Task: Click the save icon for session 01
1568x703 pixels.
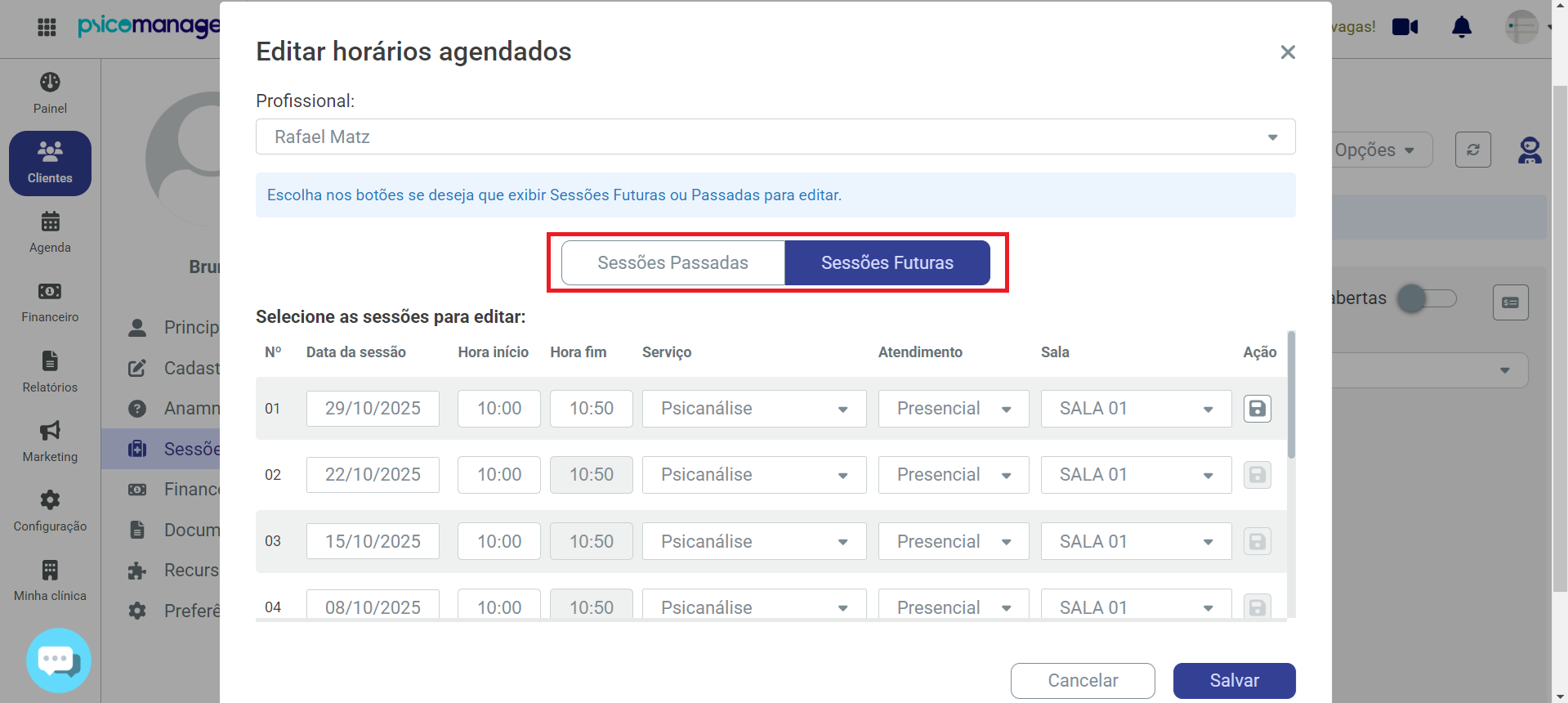Action: [1257, 409]
